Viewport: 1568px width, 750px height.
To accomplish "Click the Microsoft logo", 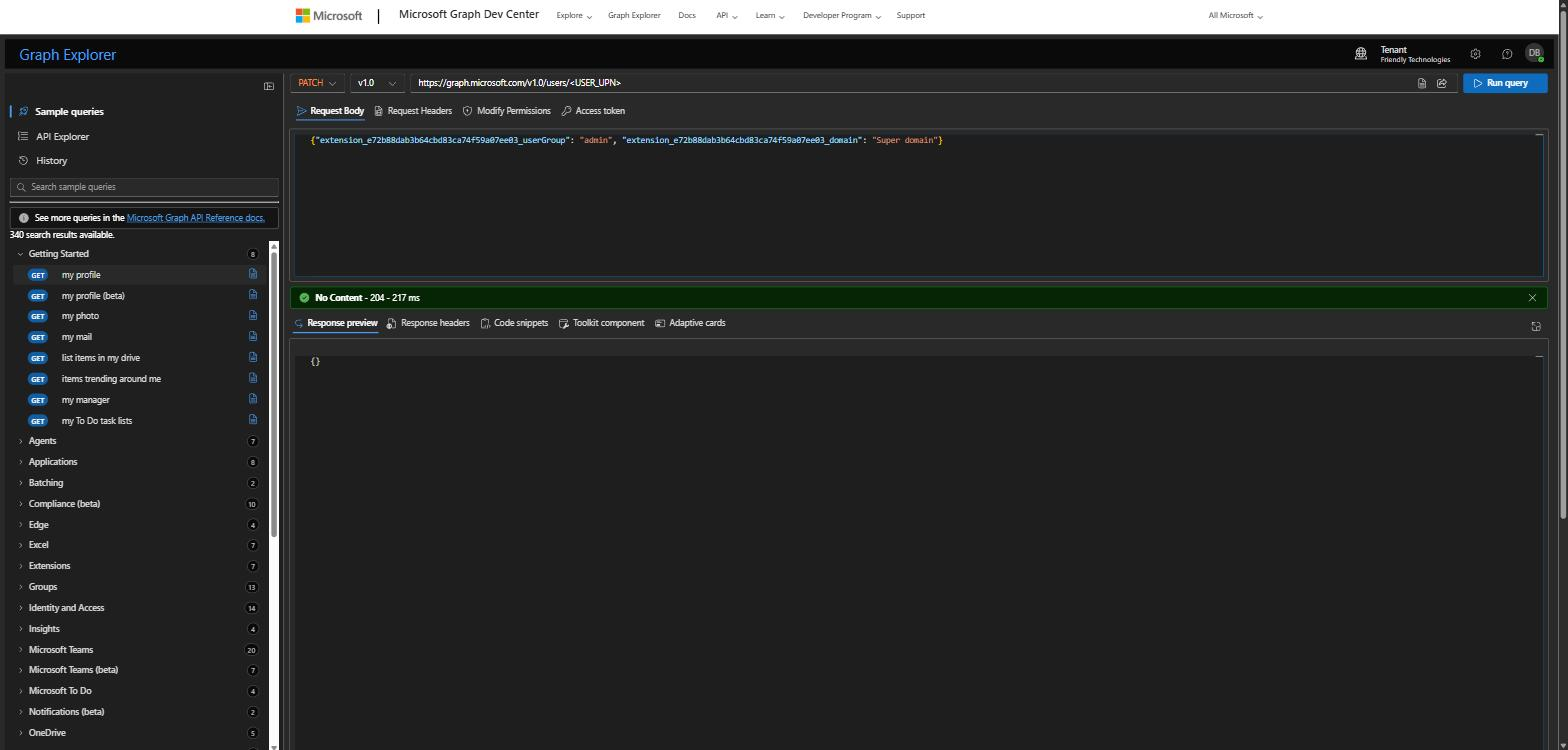I will point(329,16).
